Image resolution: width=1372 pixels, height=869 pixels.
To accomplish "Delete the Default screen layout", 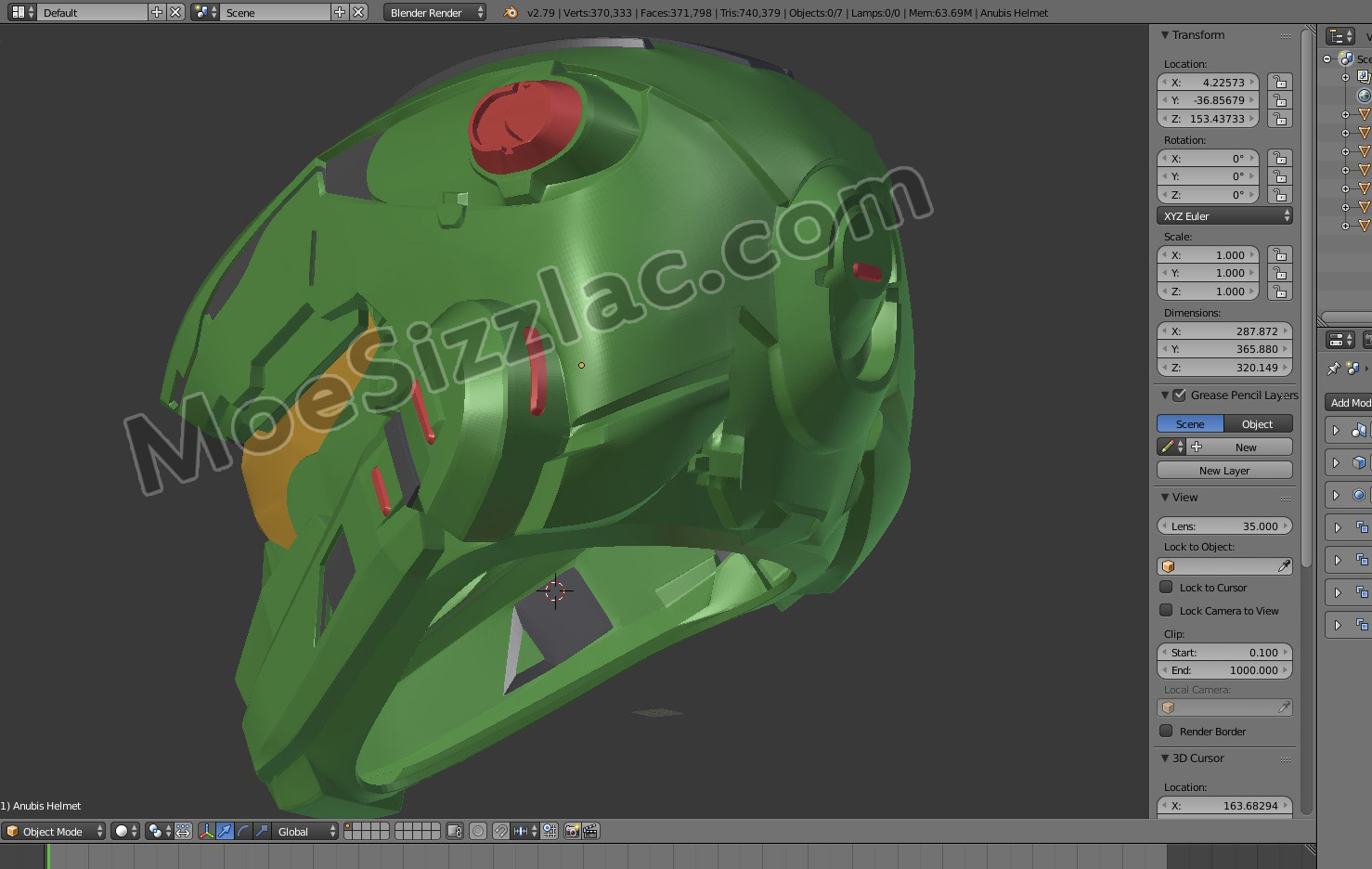I will (175, 12).
